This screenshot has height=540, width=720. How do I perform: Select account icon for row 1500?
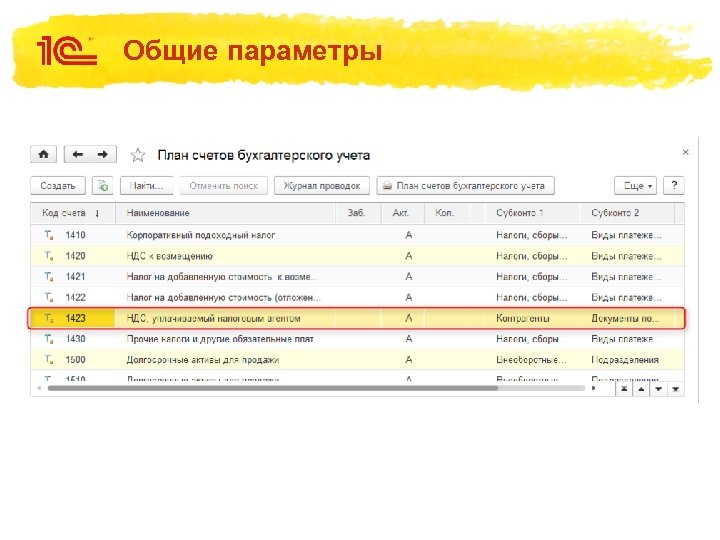49,360
